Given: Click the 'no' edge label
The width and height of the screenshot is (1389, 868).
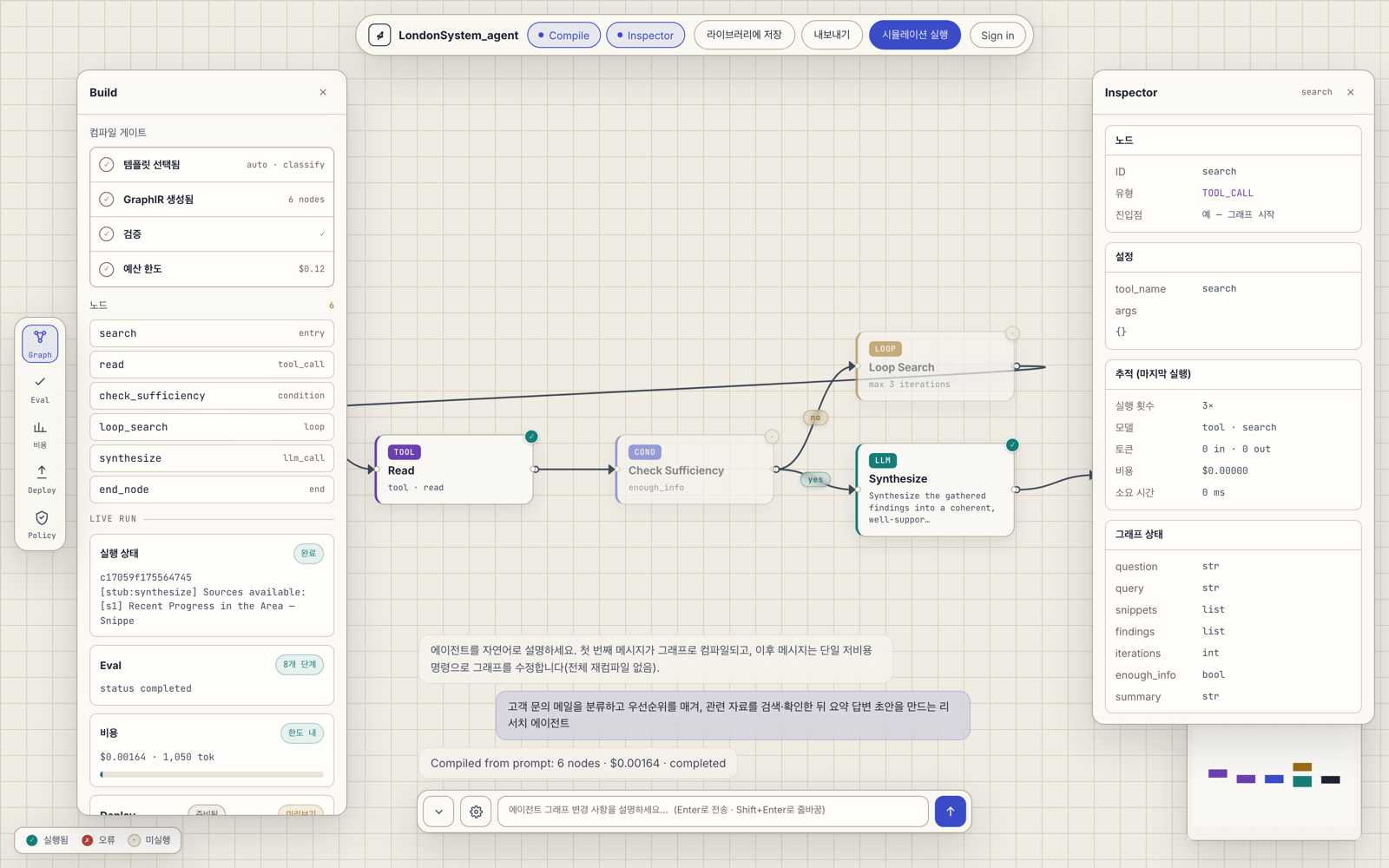Looking at the screenshot, I should pos(815,418).
